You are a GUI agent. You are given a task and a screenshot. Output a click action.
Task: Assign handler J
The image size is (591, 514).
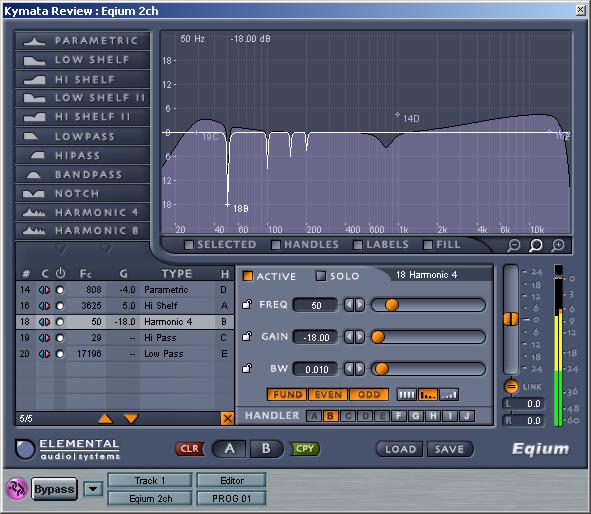pos(467,416)
